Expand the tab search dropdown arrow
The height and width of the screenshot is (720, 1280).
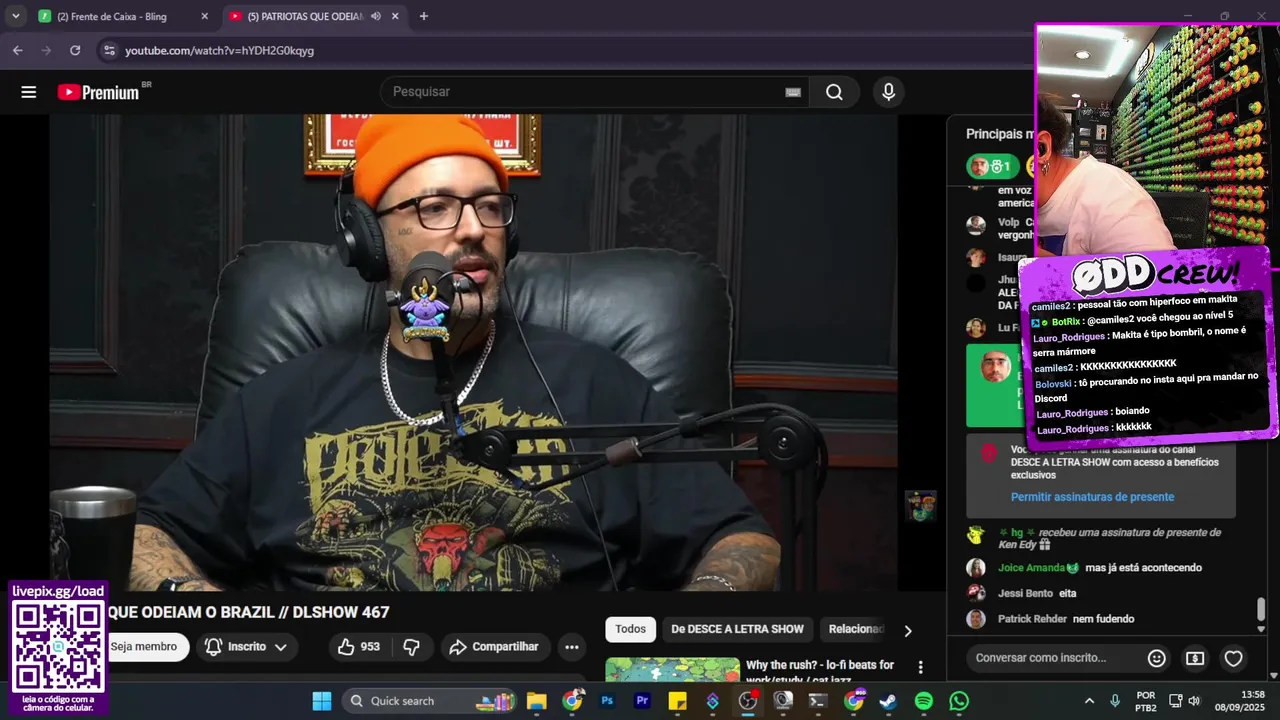point(15,16)
